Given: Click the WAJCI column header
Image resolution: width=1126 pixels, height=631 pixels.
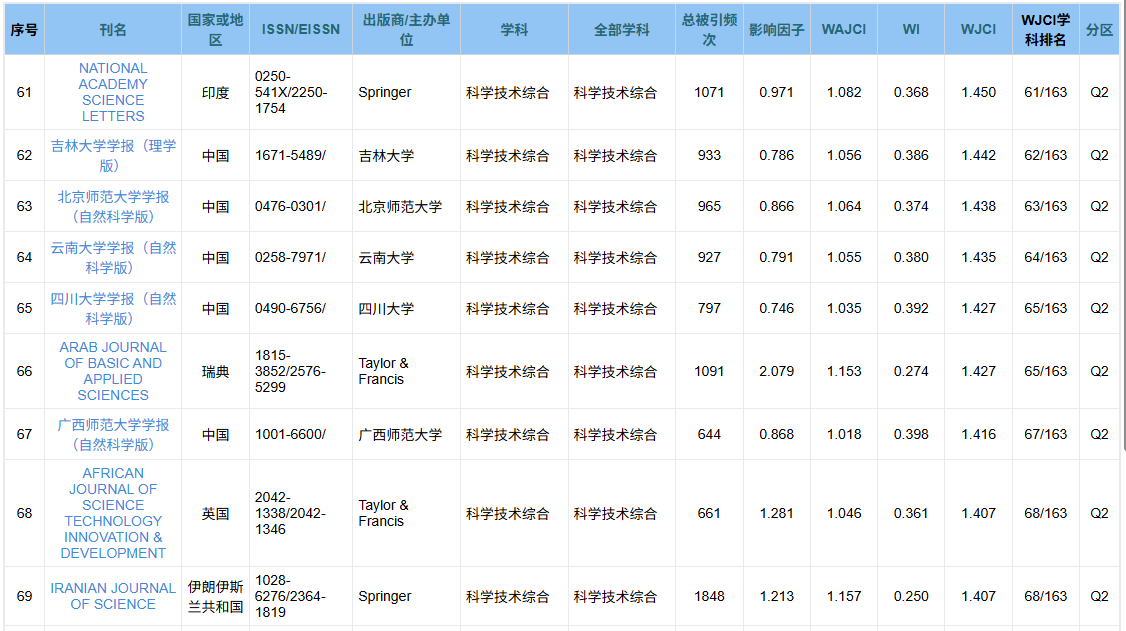Looking at the screenshot, I should point(843,30).
